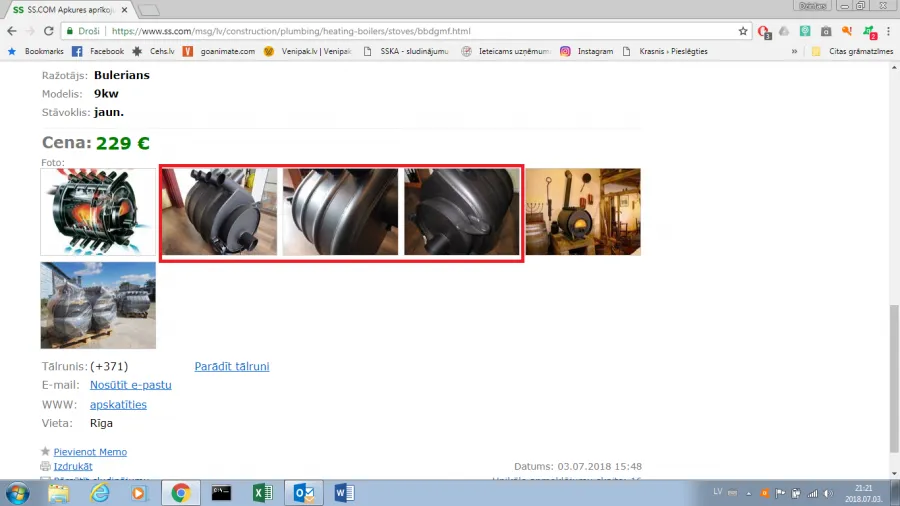Open the first black stove photo on wood floor

click(x=219, y=212)
